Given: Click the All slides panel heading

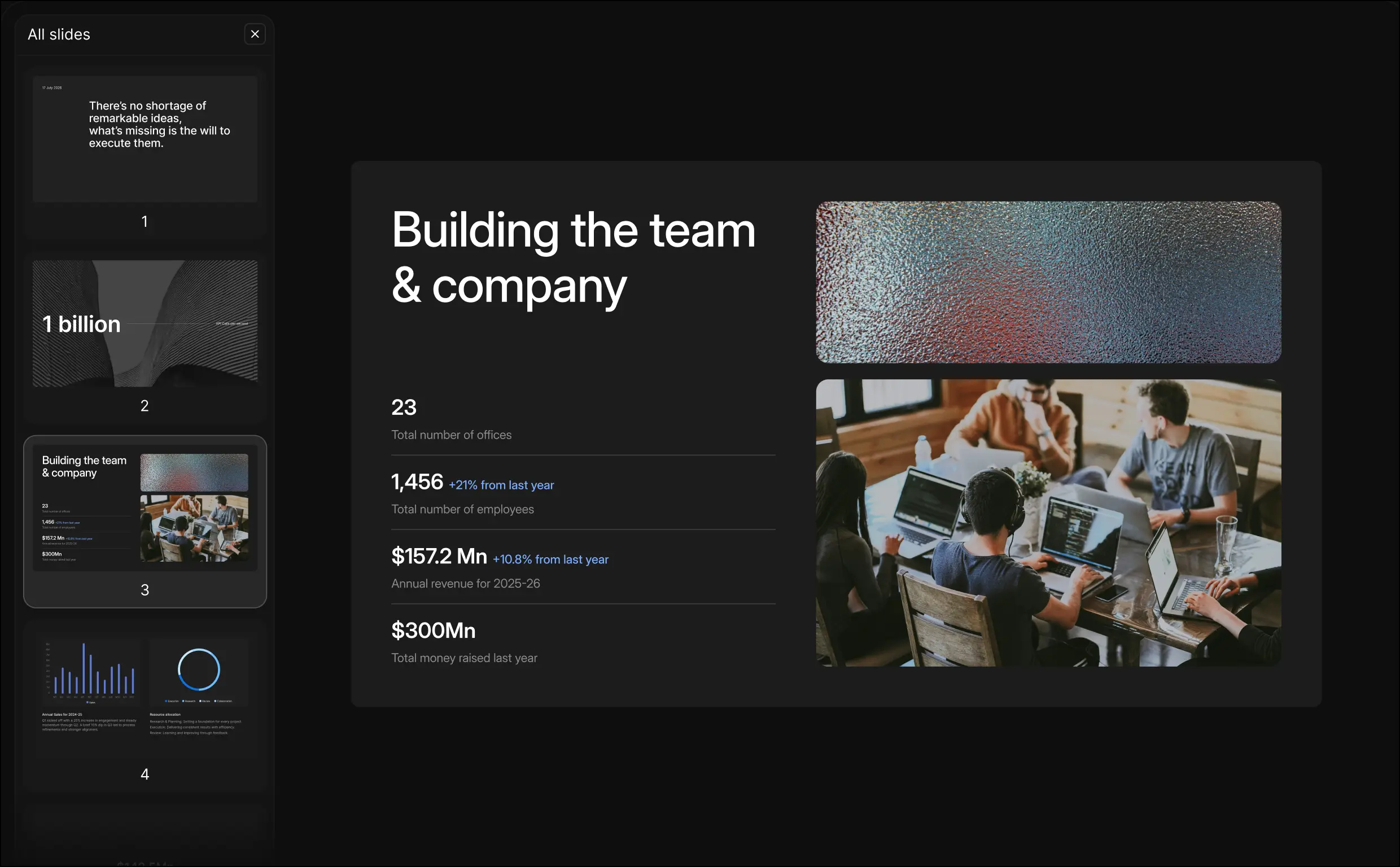Looking at the screenshot, I should coord(59,34).
